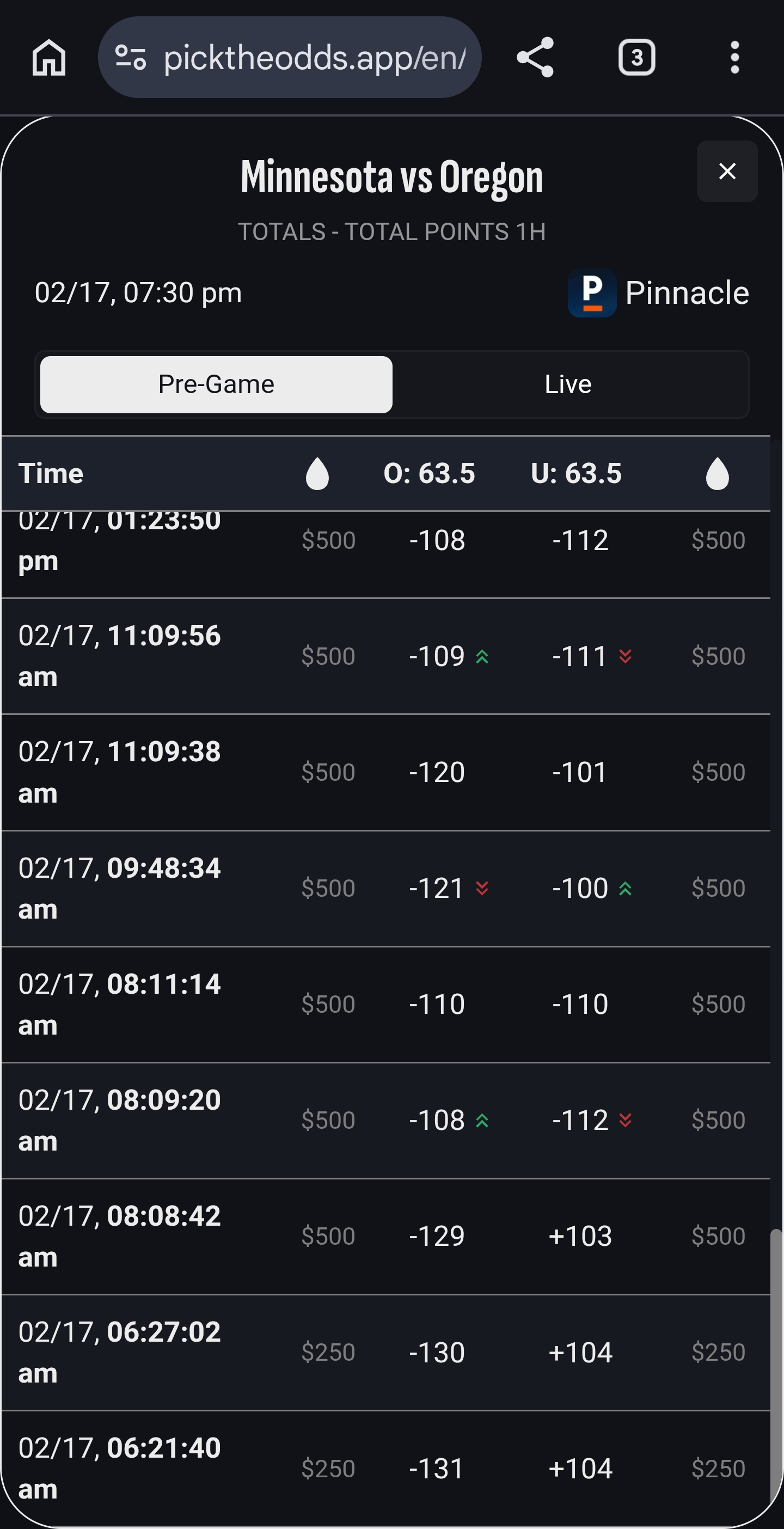Click the red down arrow beside -121
The image size is (784, 1529).
pos(482,889)
